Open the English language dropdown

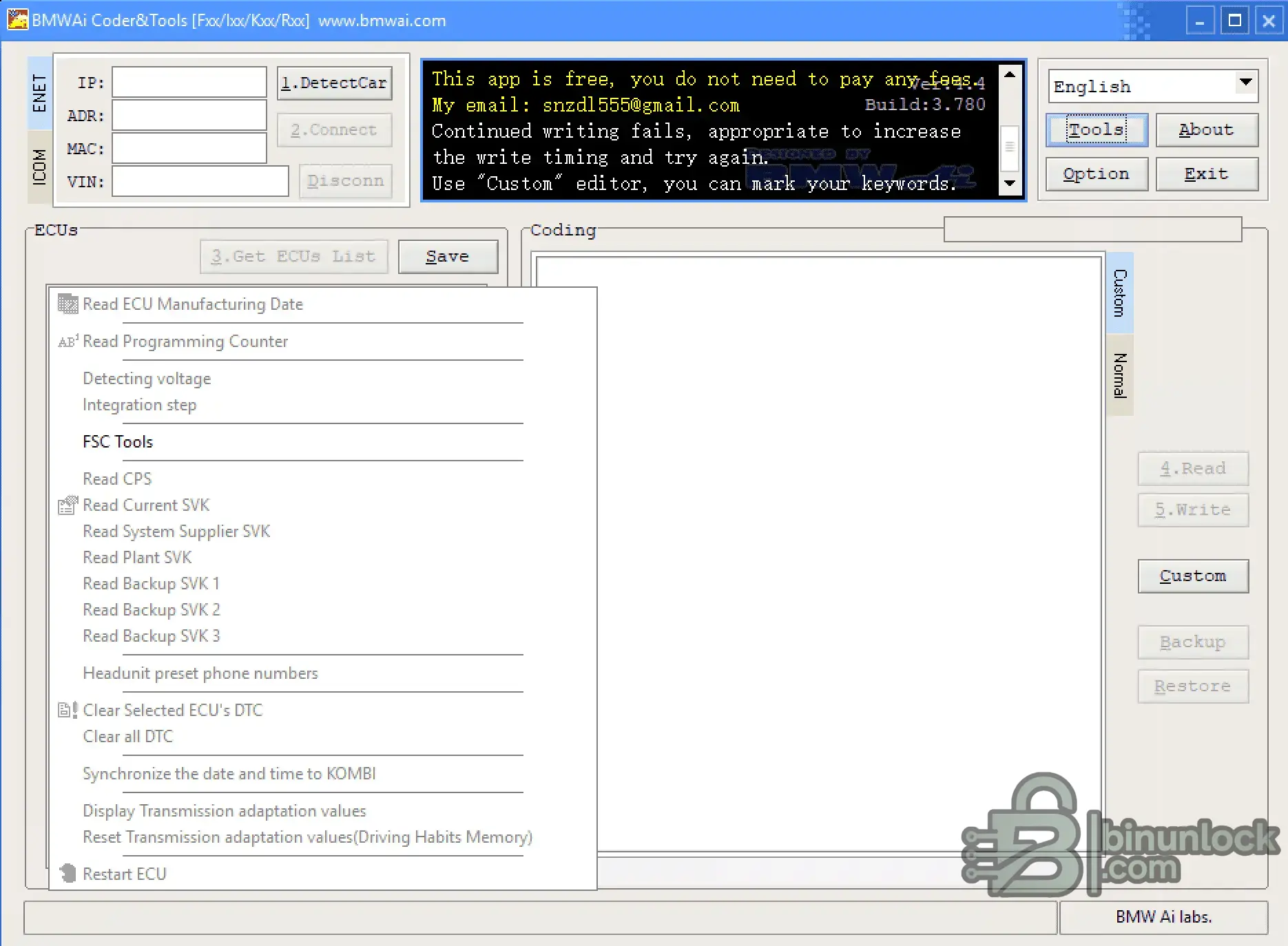[x=1245, y=83]
